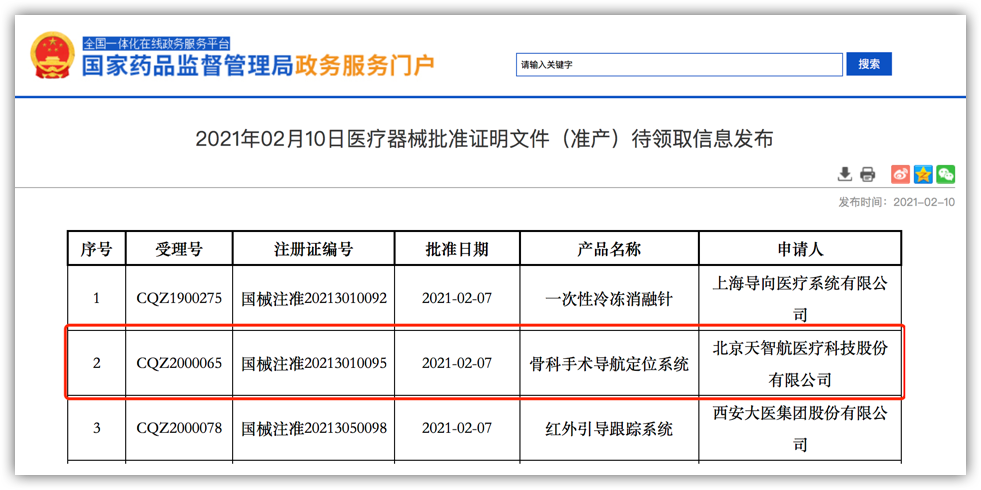The height and width of the screenshot is (490, 981).
Task: Click the print icon
Action: click(x=867, y=174)
